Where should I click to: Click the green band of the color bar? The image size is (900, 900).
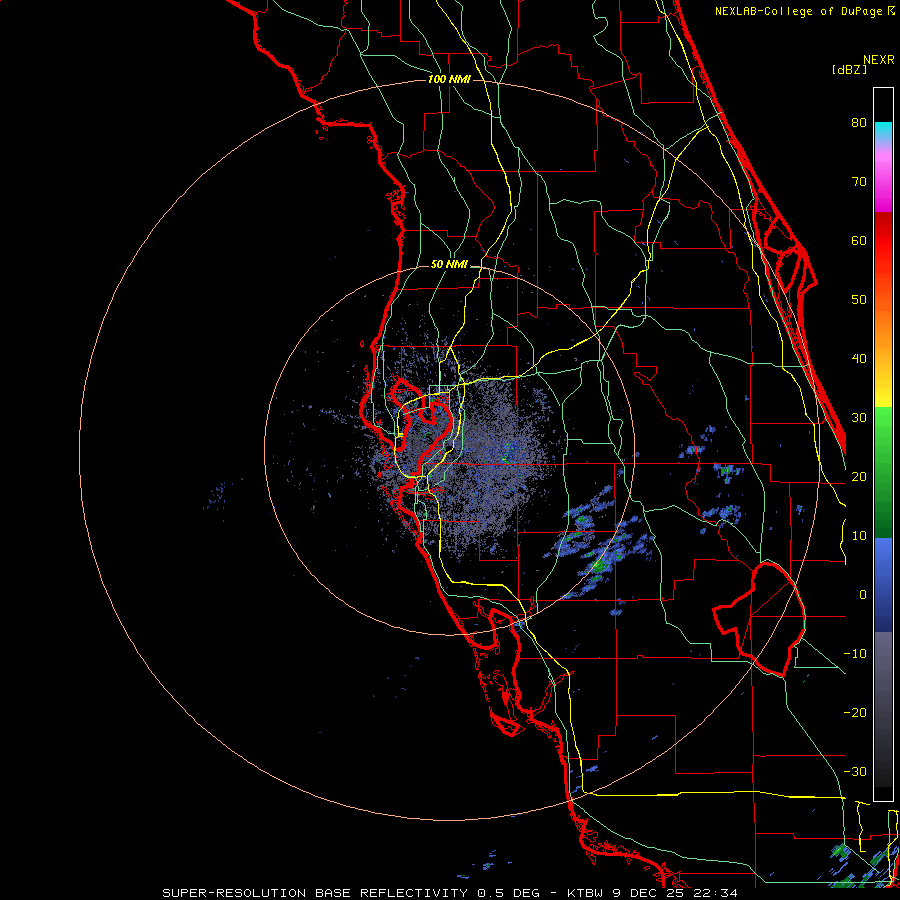(883, 472)
